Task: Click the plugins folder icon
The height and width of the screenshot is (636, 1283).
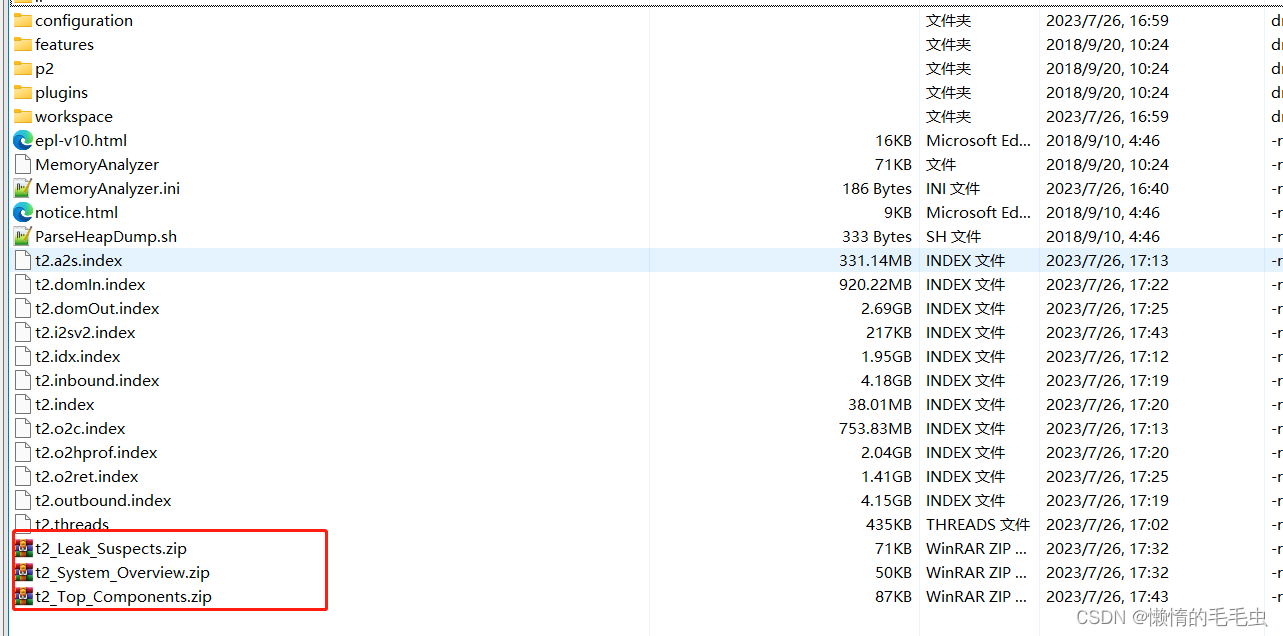Action: pyautogui.click(x=22, y=92)
